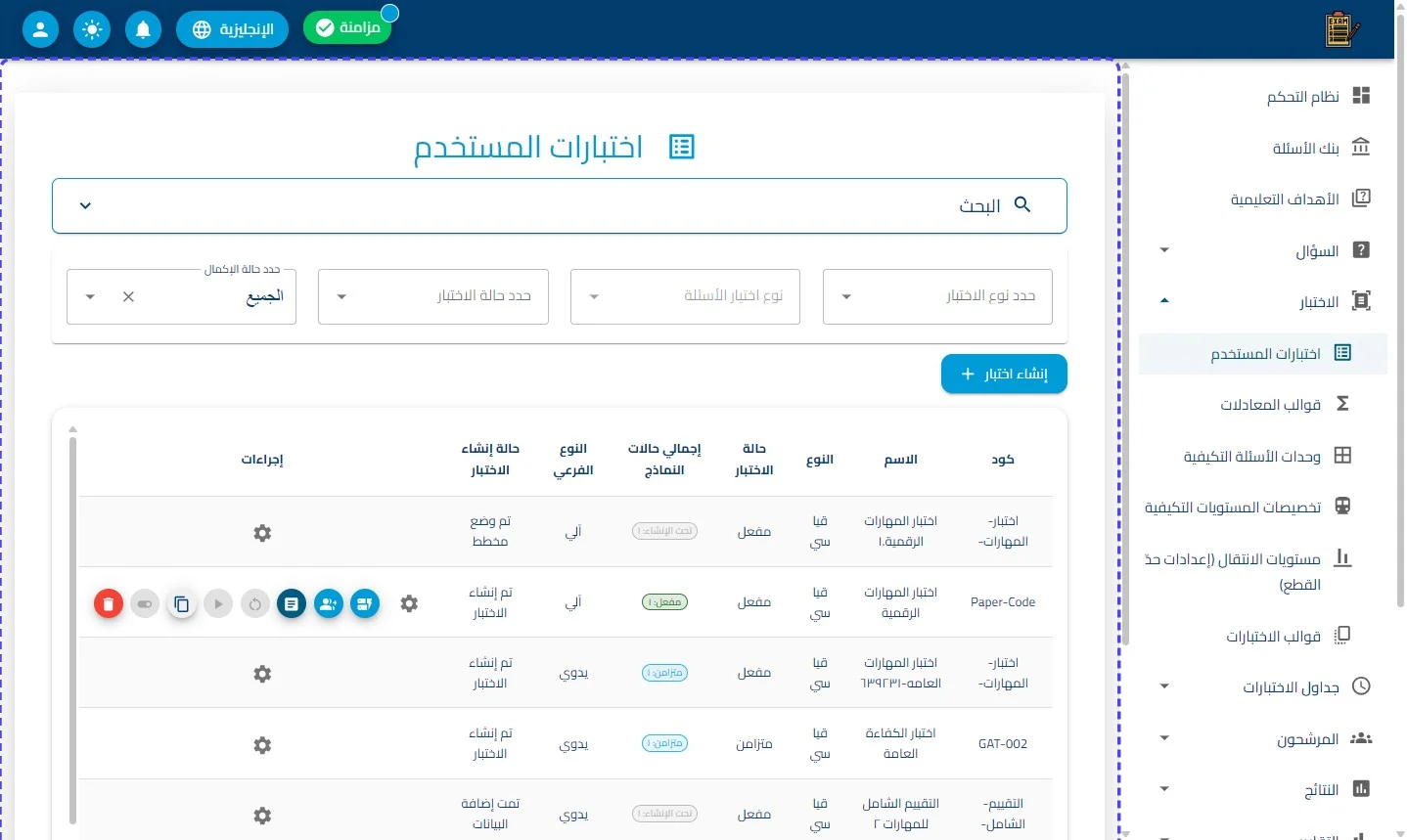Open notifications bell

143,29
